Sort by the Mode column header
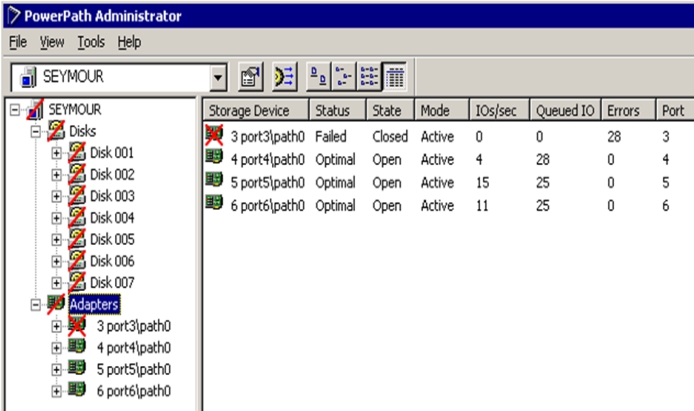This screenshot has width=694, height=411. [x=442, y=111]
